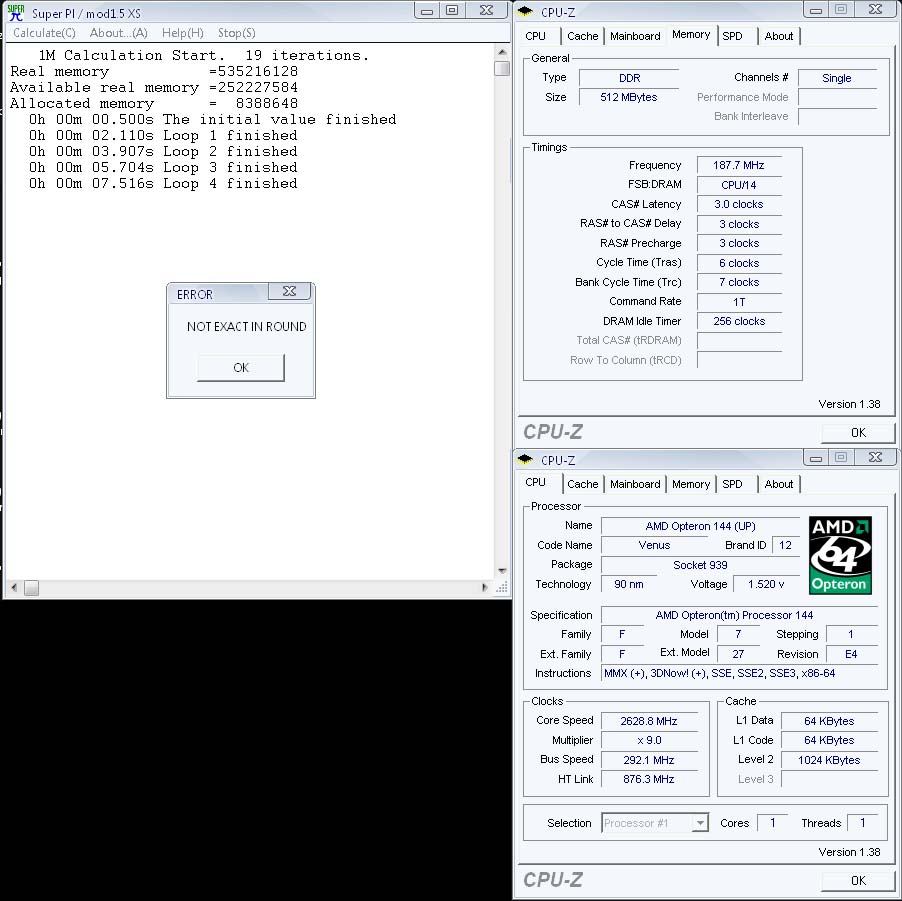Screen dimensions: 902x901
Task: Open Memory tab in bottom CPU-Z
Action: [691, 484]
